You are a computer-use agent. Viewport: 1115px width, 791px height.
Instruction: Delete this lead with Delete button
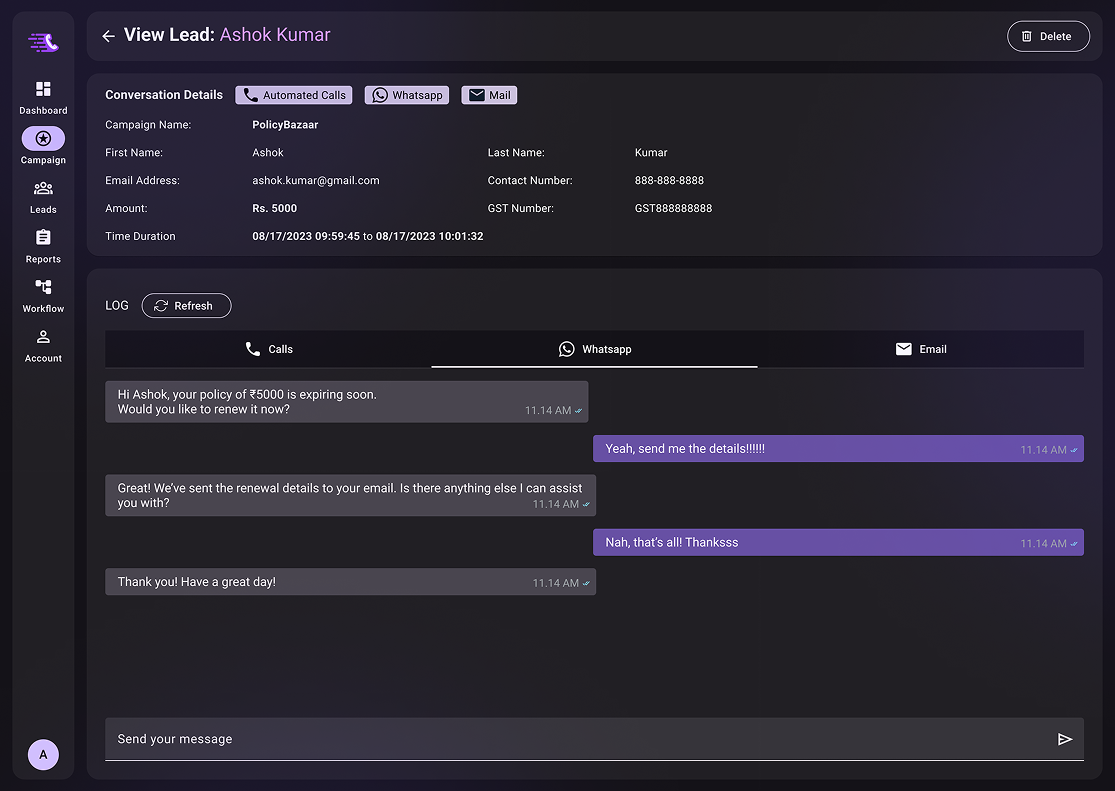point(1048,36)
